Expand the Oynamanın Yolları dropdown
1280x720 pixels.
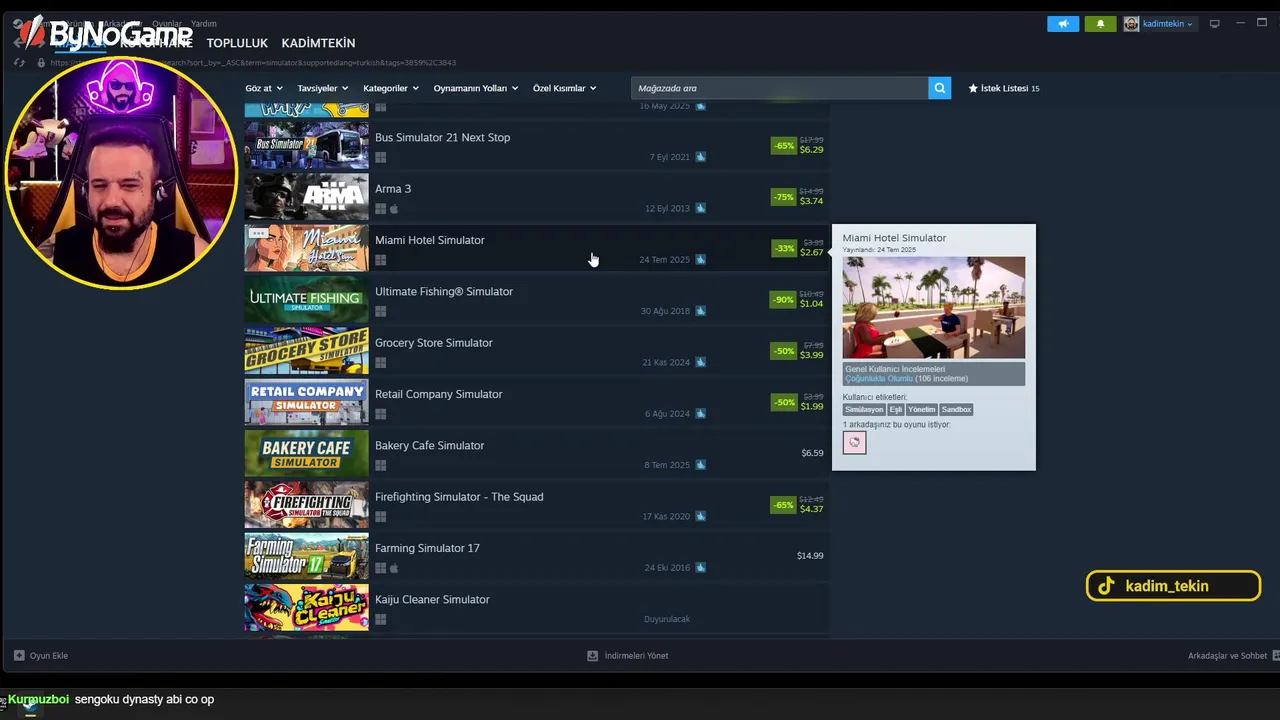click(x=475, y=88)
